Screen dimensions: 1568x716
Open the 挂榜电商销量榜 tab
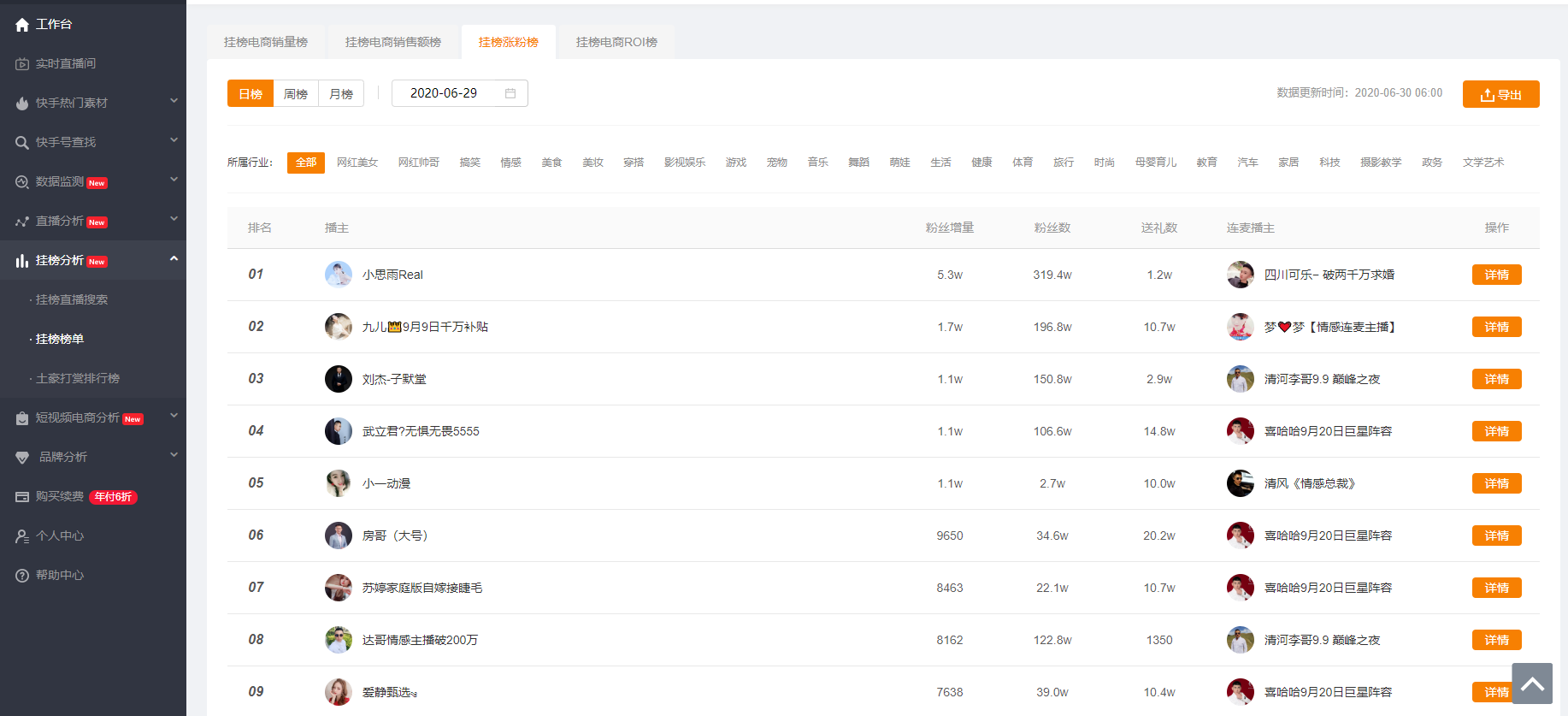(x=266, y=42)
